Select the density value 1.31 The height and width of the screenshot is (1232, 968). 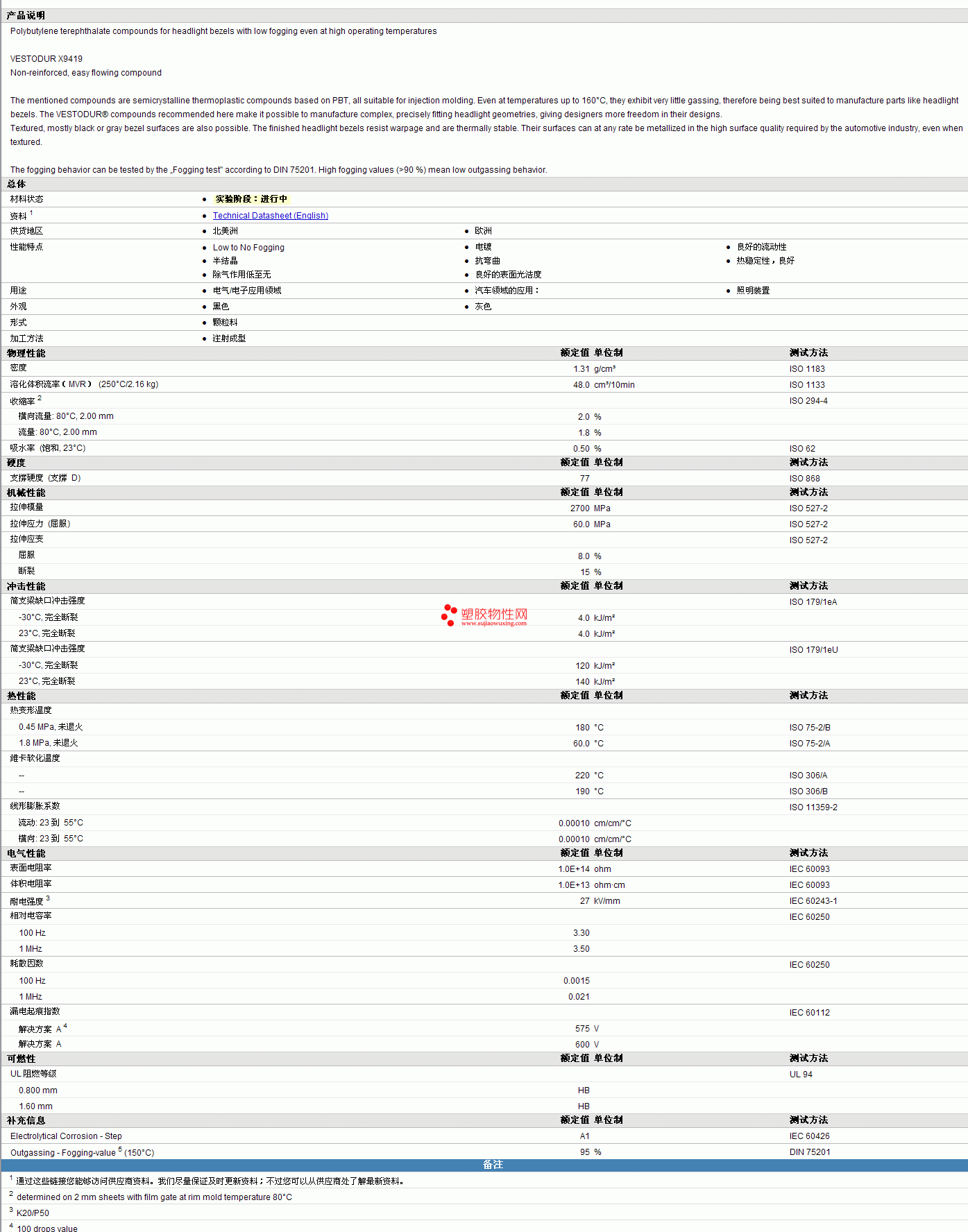click(x=581, y=369)
